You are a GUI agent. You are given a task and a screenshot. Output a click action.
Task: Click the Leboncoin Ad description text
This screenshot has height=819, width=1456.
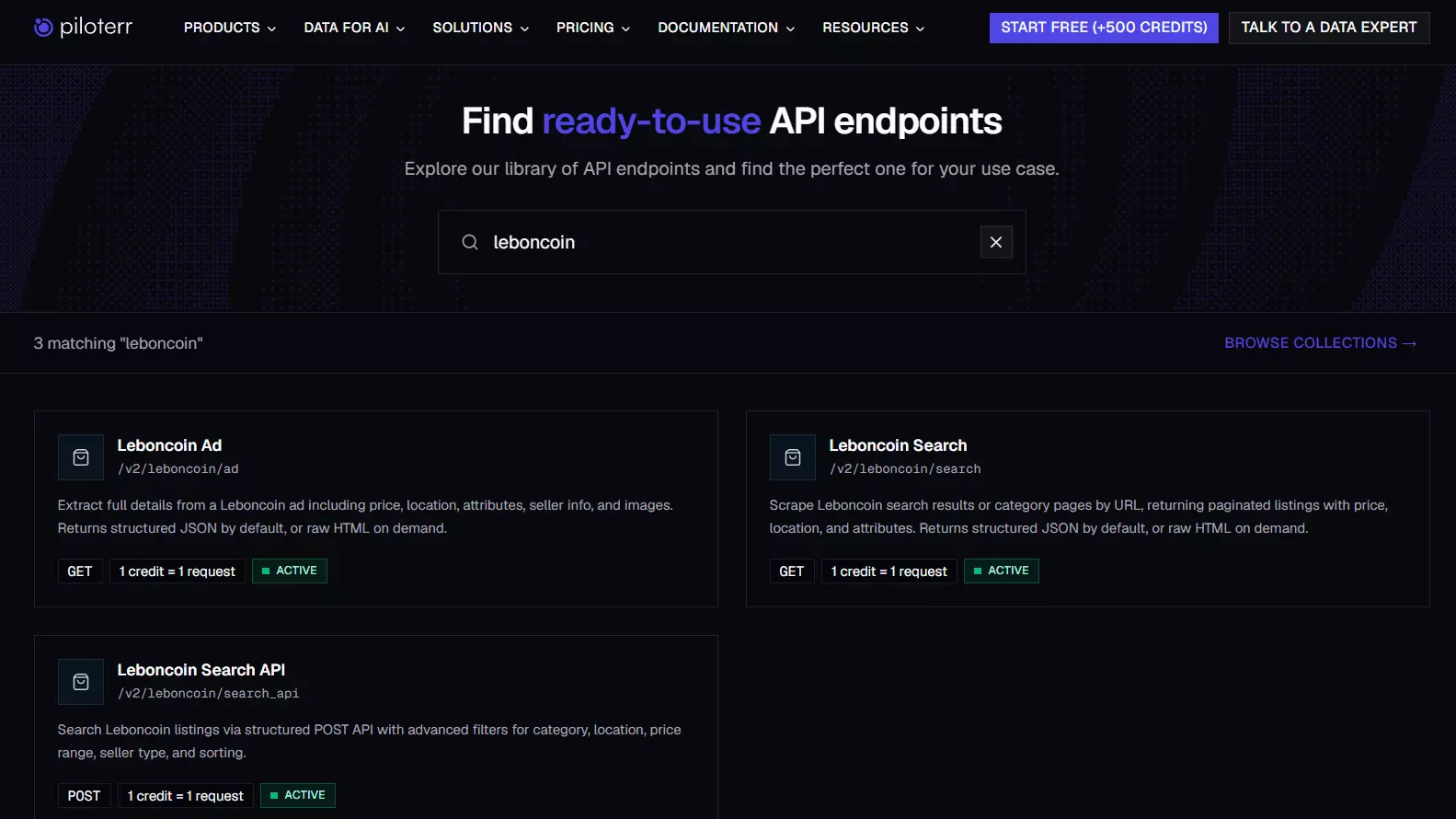[365, 516]
